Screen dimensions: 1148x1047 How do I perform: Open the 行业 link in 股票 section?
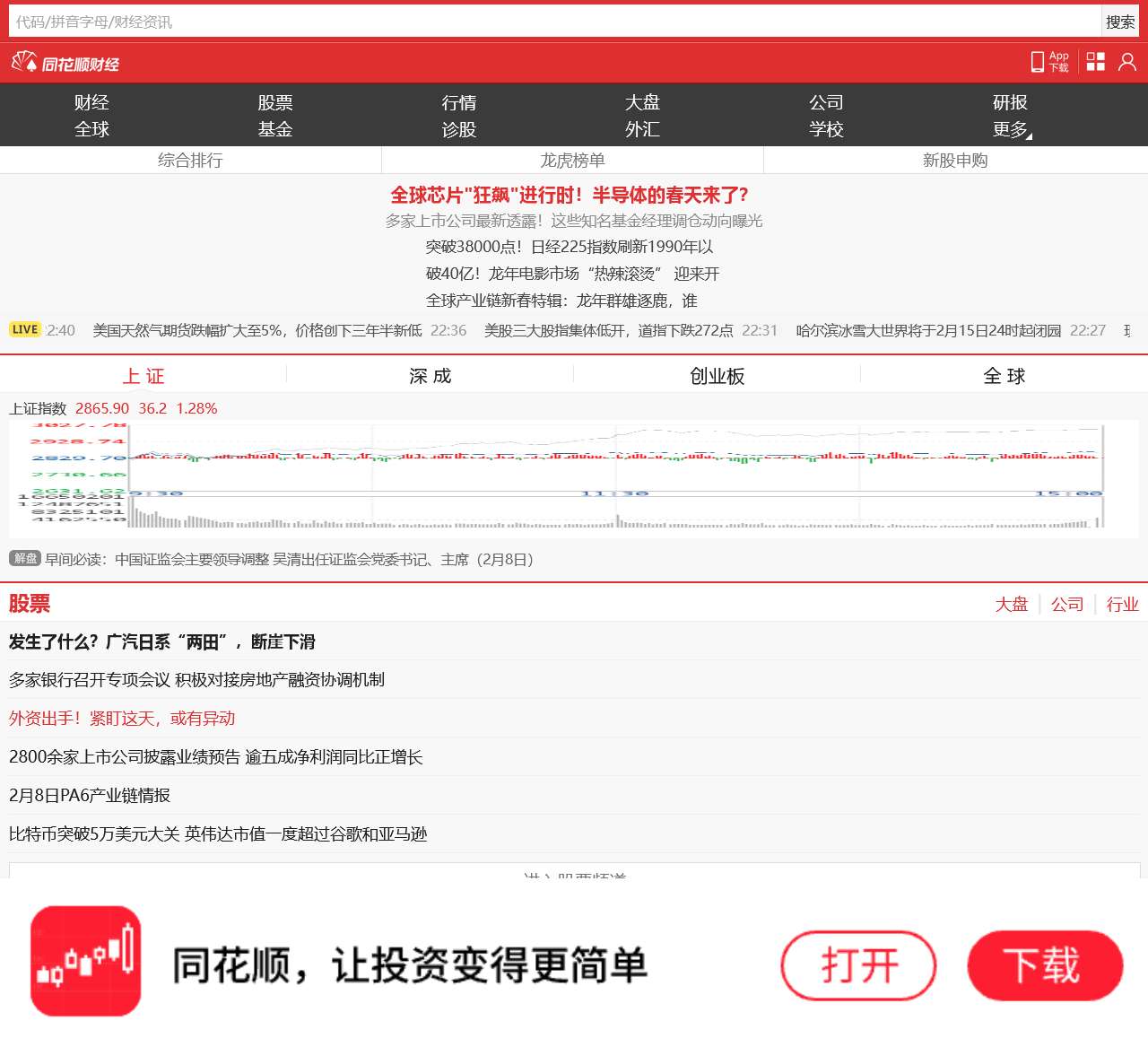point(1122,605)
